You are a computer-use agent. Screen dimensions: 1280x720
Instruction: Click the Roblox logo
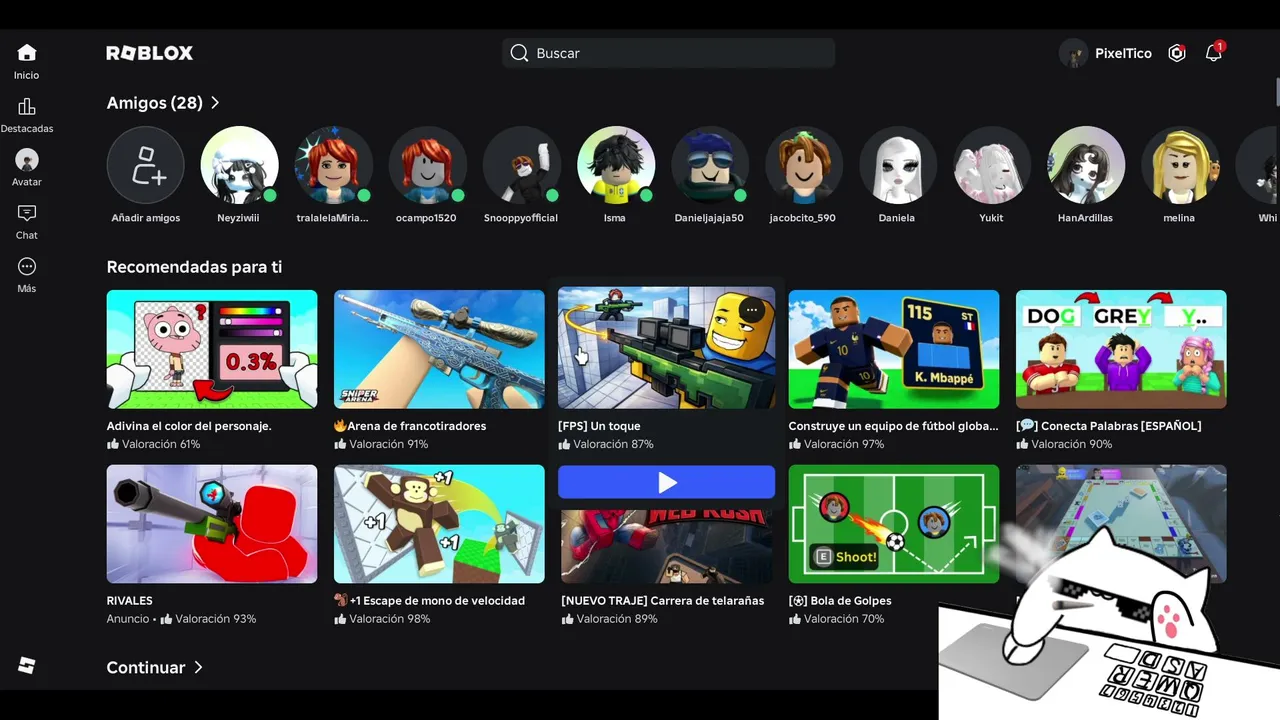(x=150, y=53)
